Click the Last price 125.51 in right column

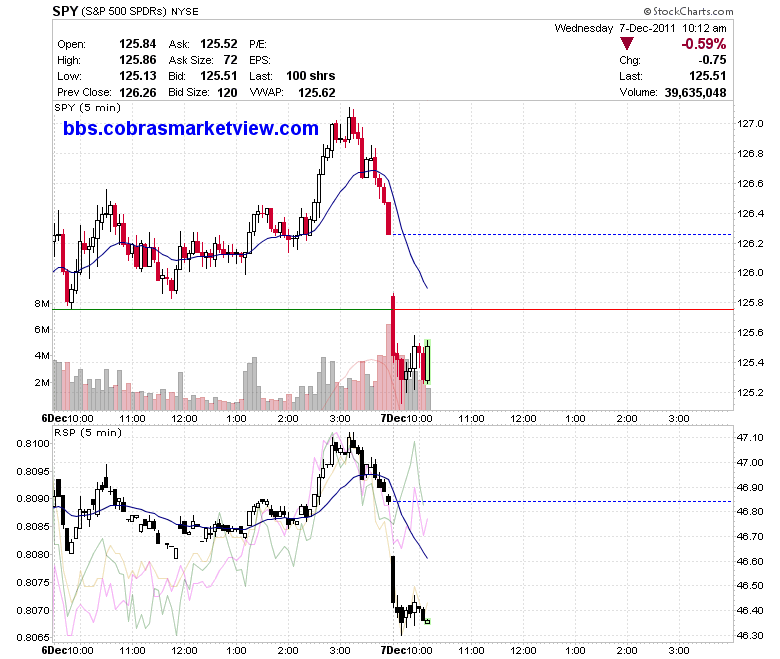707,76
